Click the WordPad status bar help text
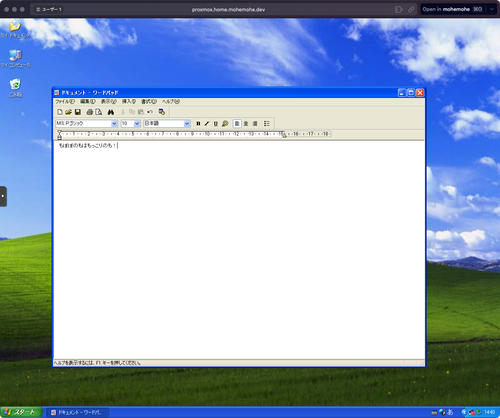This screenshot has width=500, height=418. coord(97,363)
